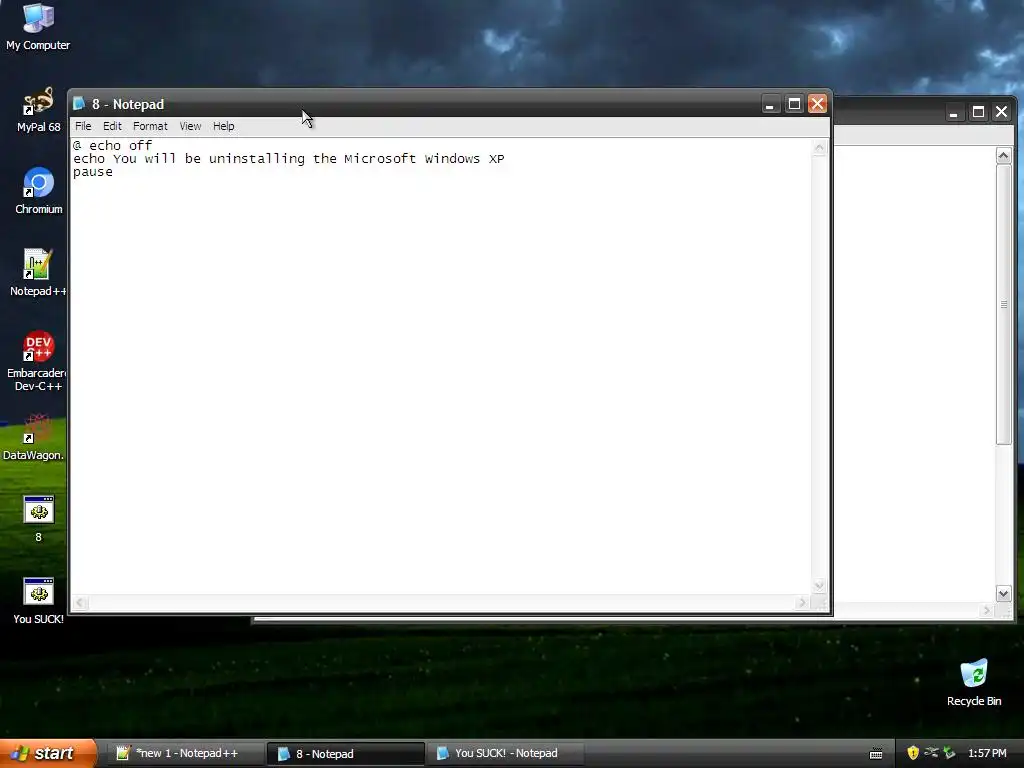Open My Computer desktop icon
Screen dimensions: 1024x768
tap(38, 27)
